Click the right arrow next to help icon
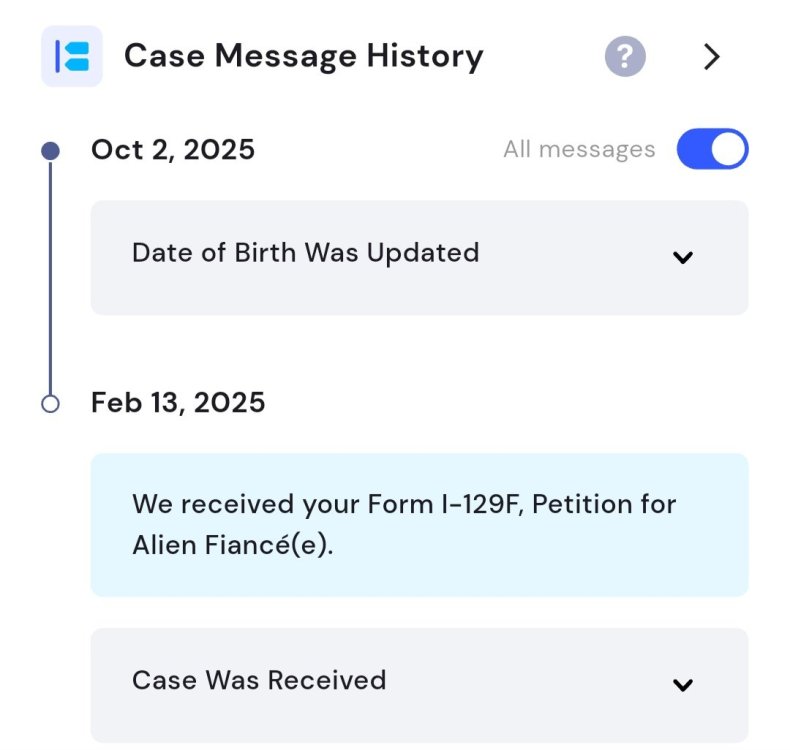The height and width of the screenshot is (750, 790). pos(711,57)
